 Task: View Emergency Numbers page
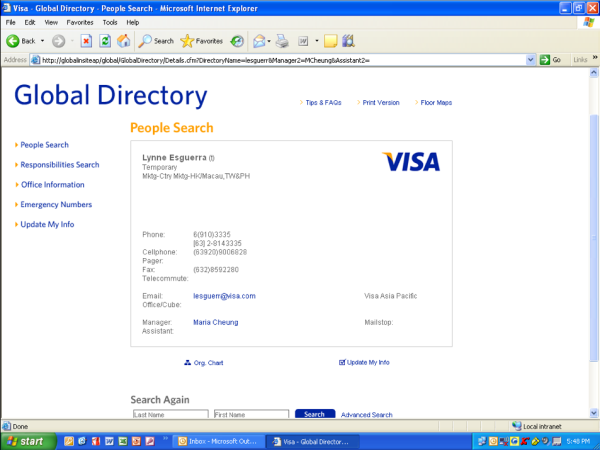pos(56,205)
